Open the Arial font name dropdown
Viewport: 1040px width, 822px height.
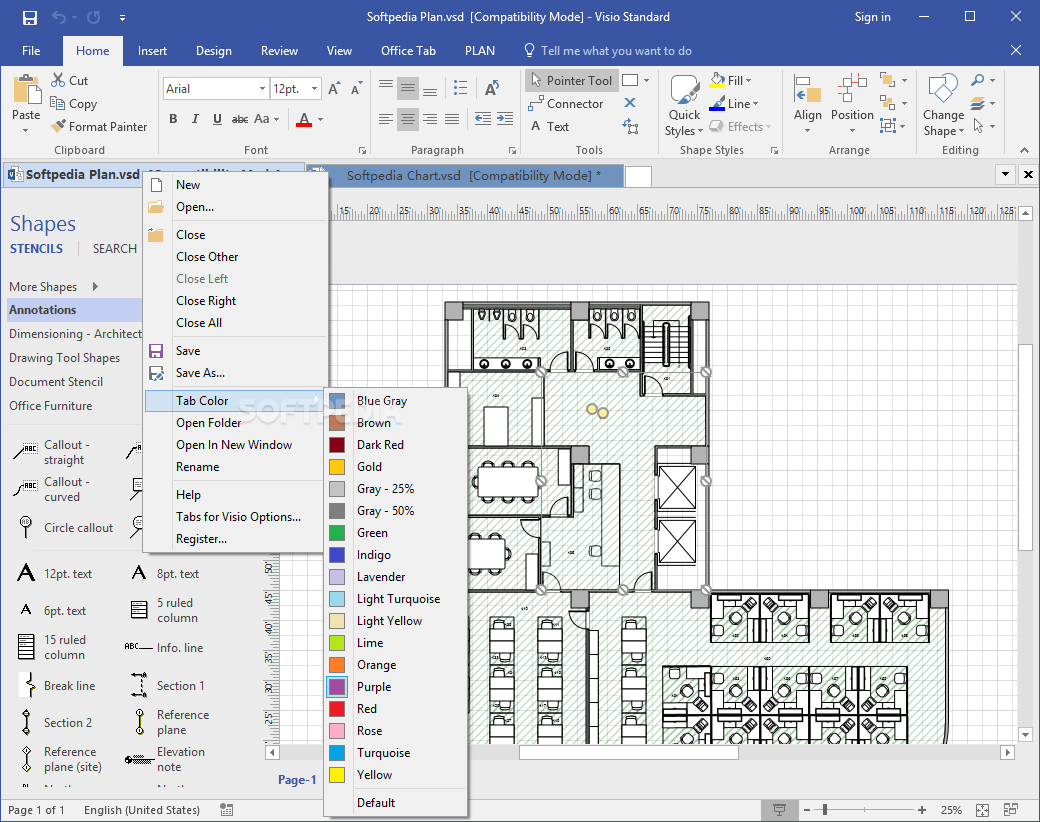[262, 88]
